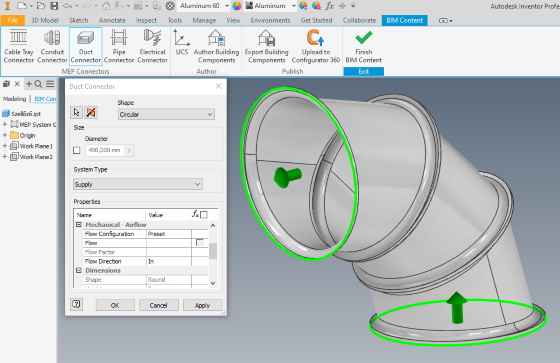Open the Inspect ribbon tab
Screen dimensions: 560x363
[146, 20]
